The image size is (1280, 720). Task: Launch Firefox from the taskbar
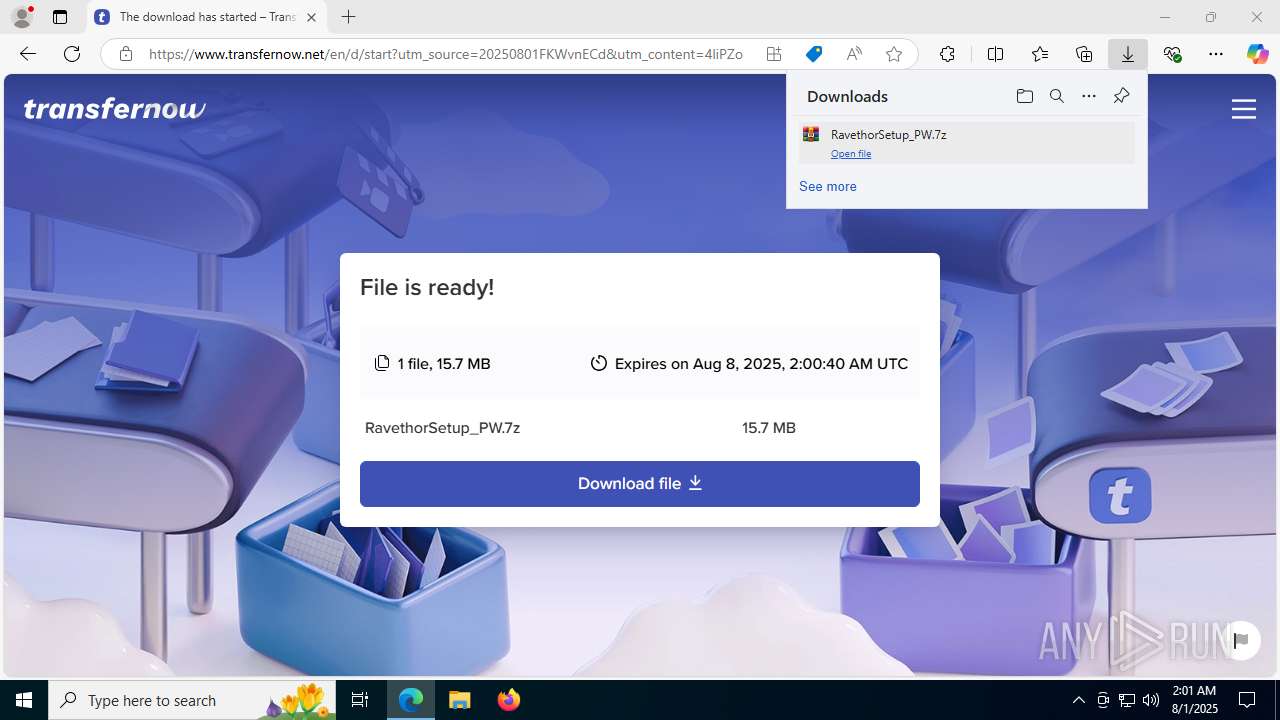tap(508, 700)
